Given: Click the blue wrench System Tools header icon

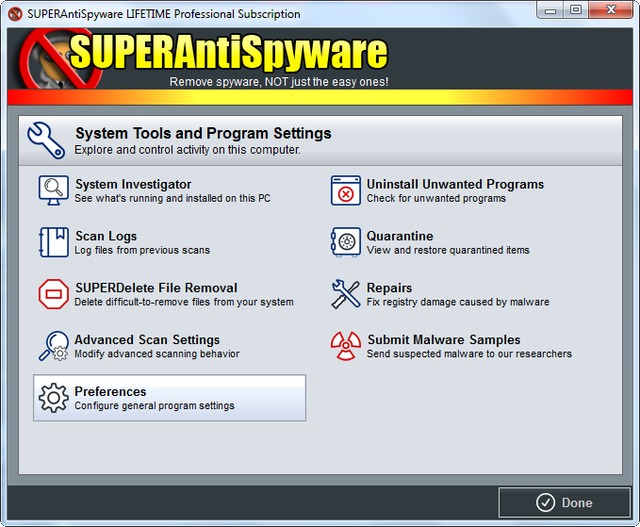Looking at the screenshot, I should (46, 140).
